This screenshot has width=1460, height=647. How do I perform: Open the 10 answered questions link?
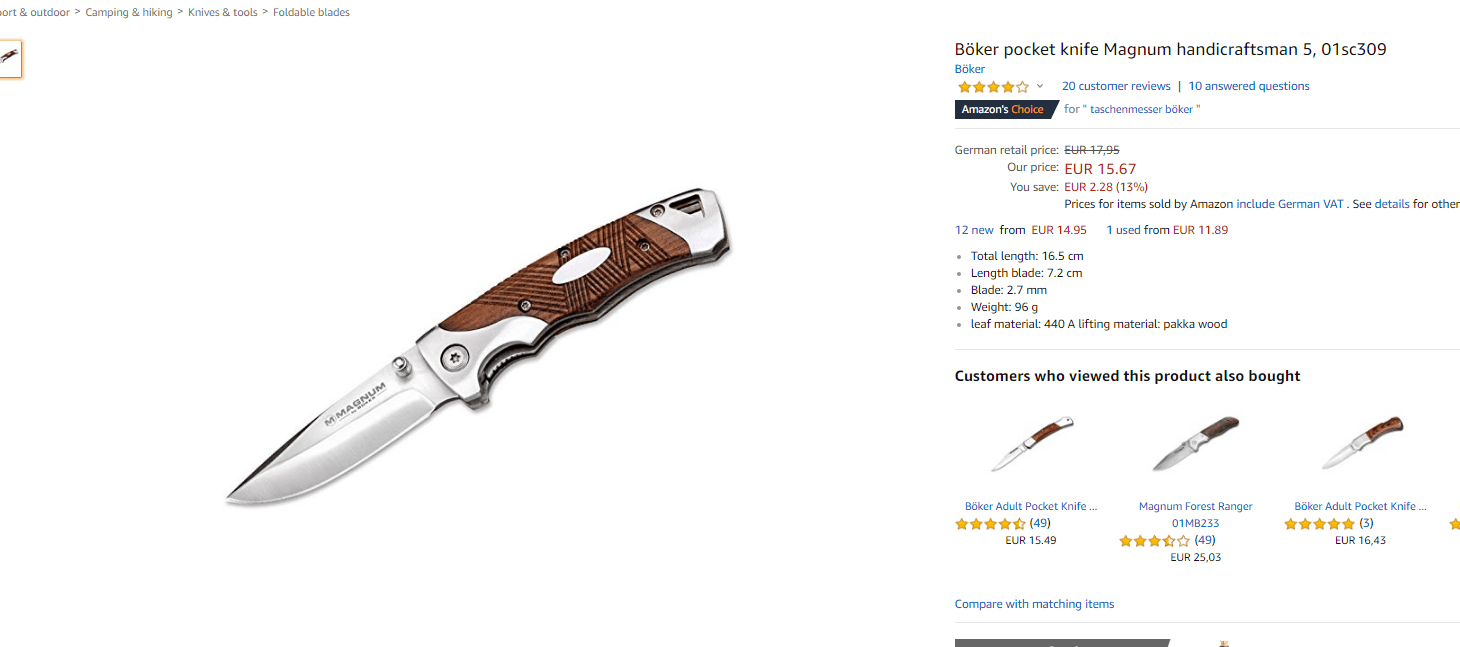point(1249,86)
